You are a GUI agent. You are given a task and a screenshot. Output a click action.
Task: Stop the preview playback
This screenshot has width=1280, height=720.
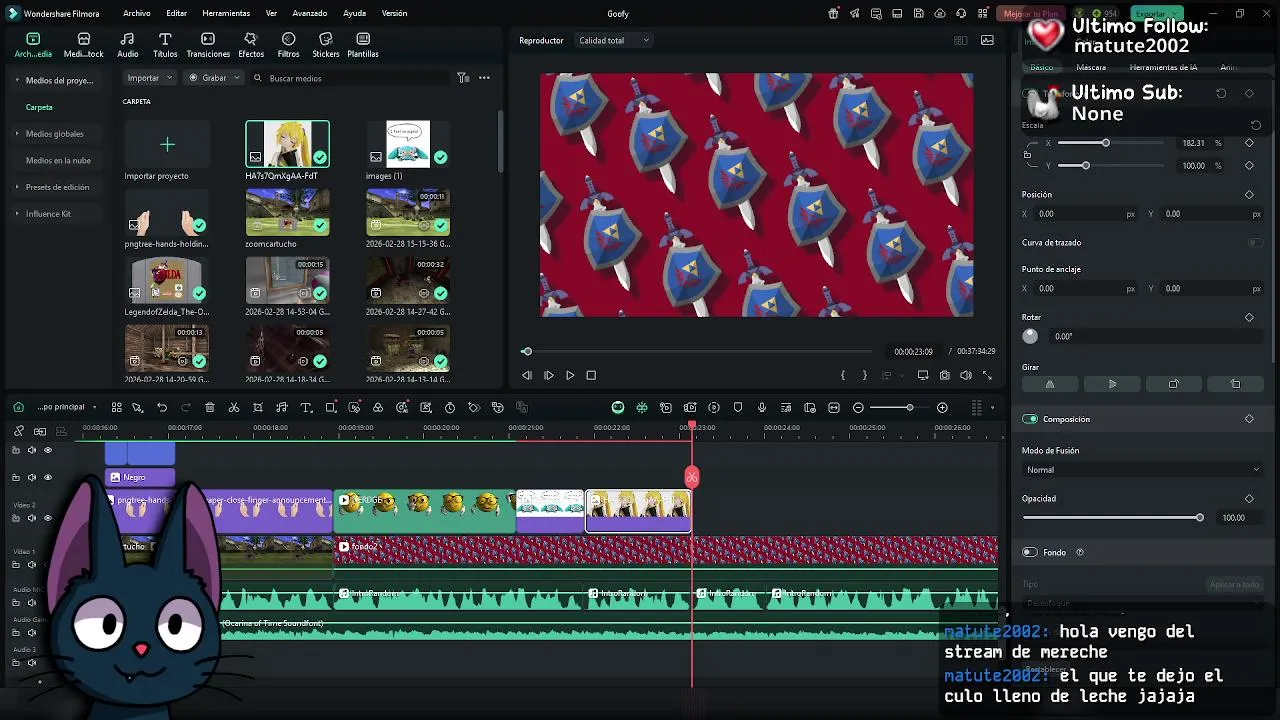tap(591, 375)
